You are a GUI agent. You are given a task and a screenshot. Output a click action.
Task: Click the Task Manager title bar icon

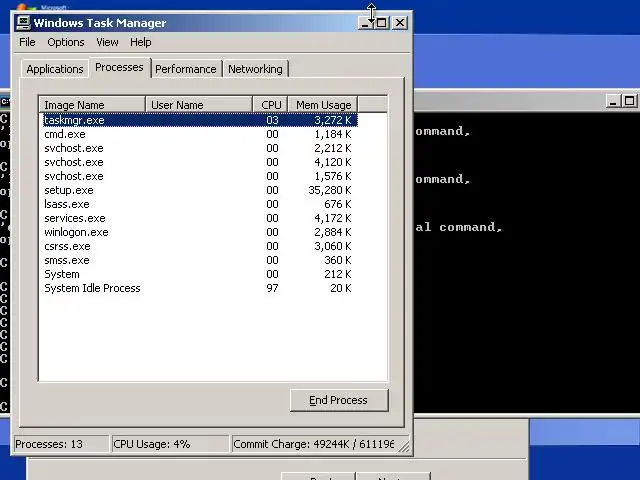click(23, 22)
